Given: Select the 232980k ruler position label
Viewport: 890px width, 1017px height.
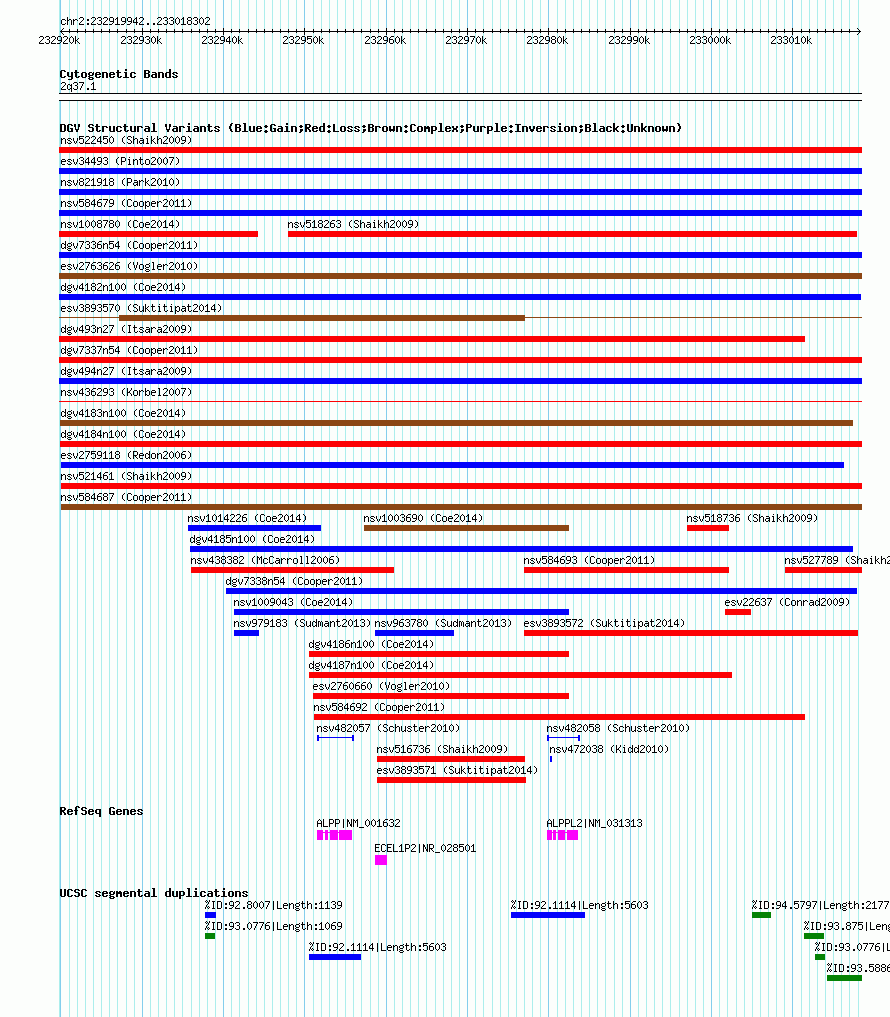Looking at the screenshot, I should click(547, 40).
